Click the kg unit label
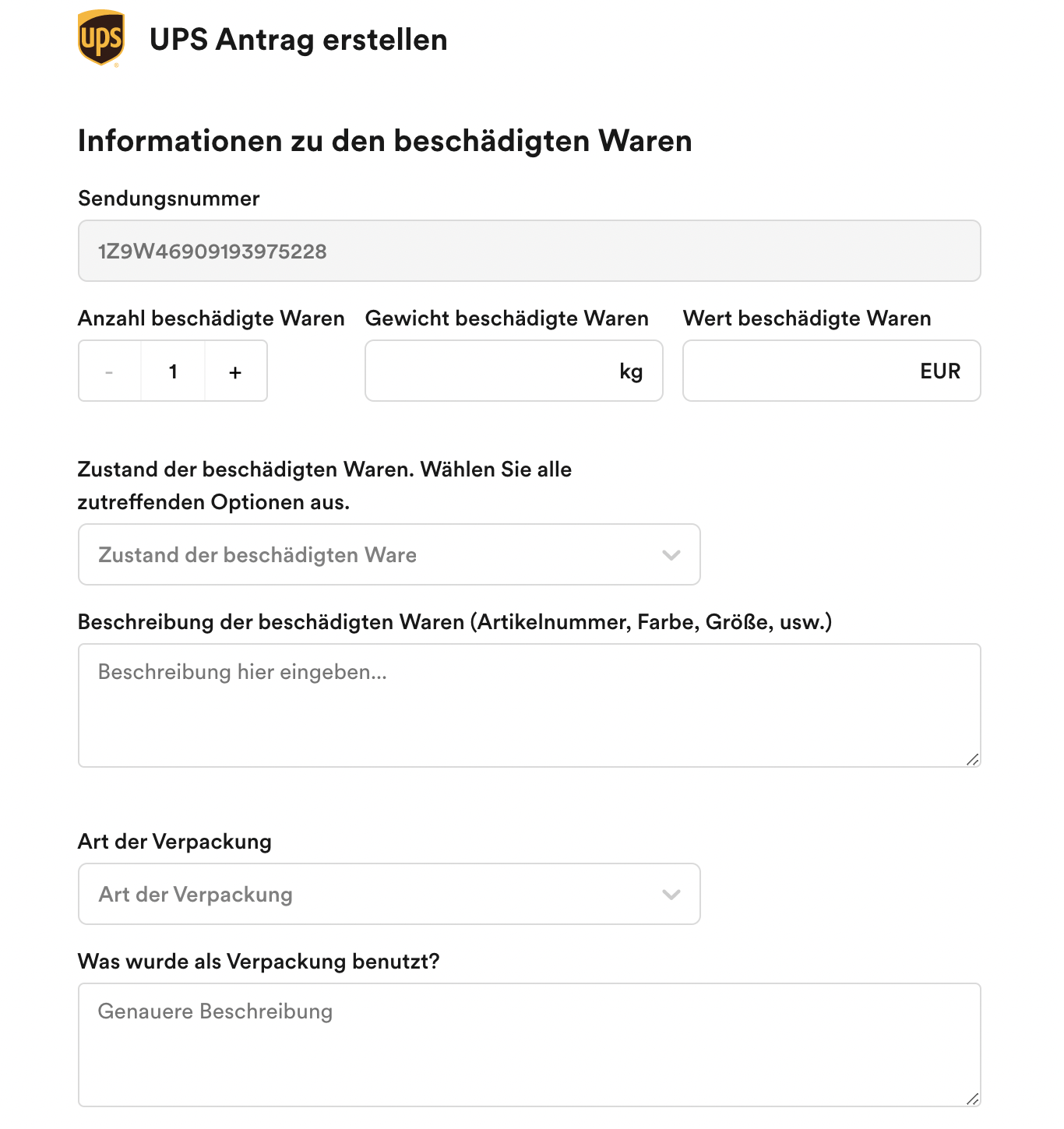 [x=631, y=371]
